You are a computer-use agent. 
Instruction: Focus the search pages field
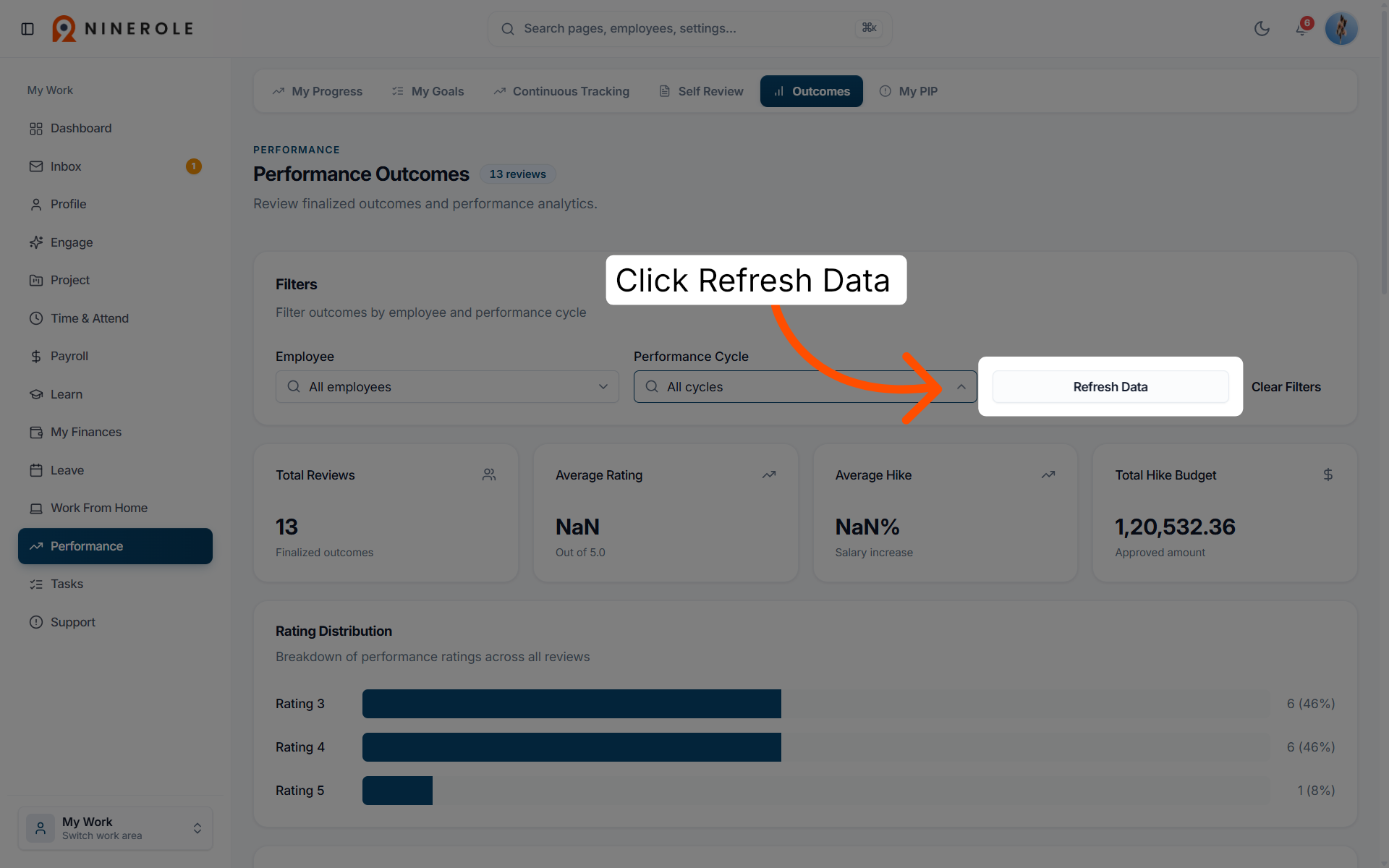click(x=689, y=29)
